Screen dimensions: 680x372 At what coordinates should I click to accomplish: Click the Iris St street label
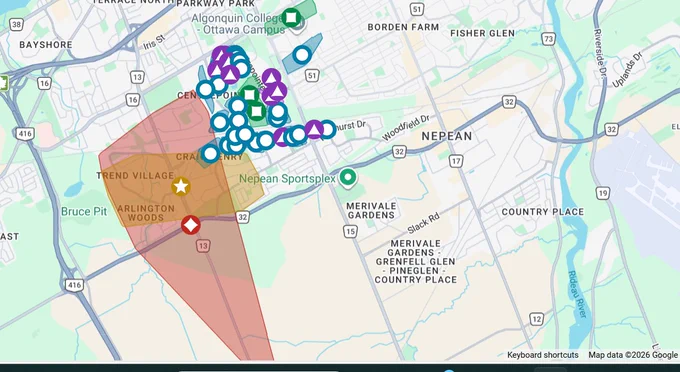154,42
